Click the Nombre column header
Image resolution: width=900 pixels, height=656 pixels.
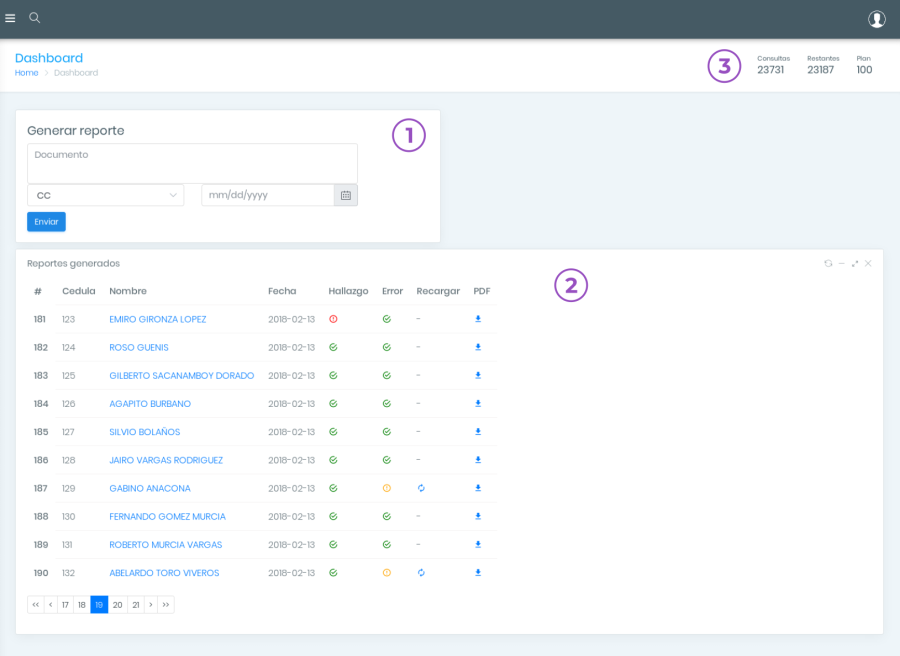(128, 291)
